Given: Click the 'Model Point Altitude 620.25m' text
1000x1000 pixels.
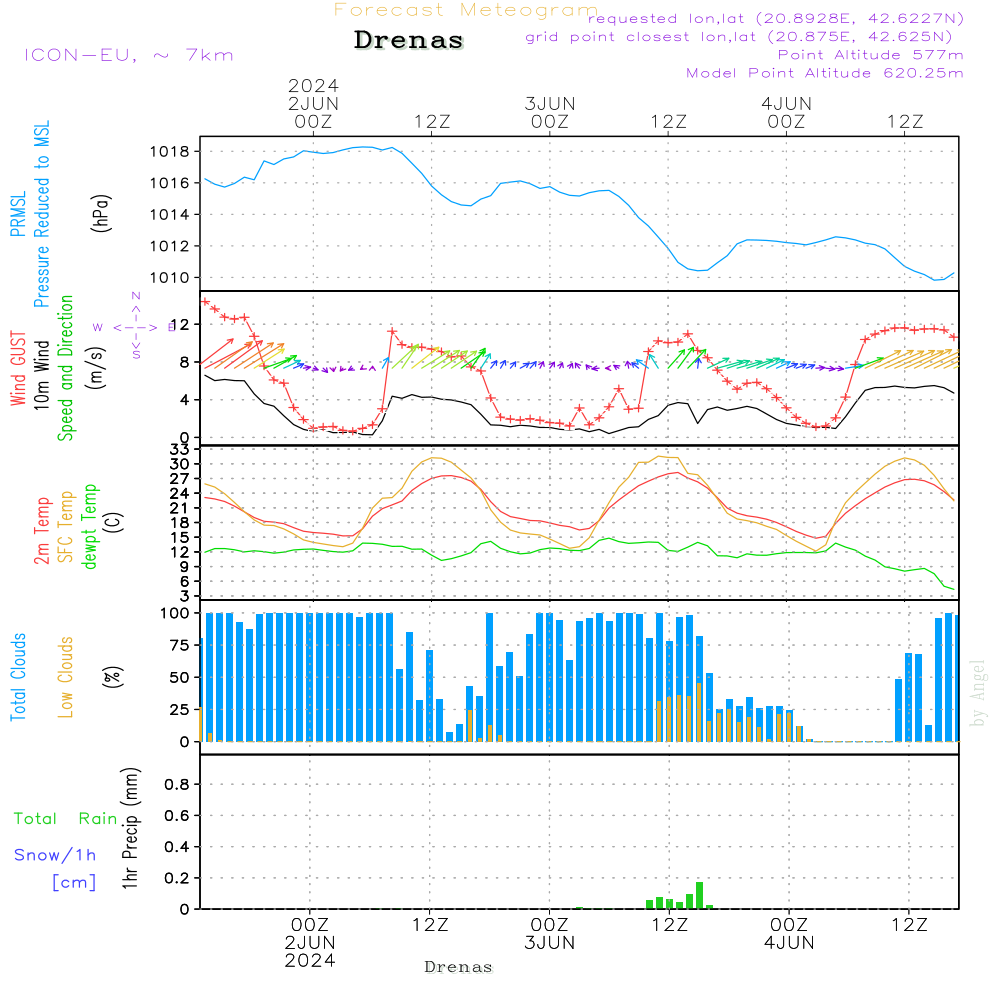Looking at the screenshot, I should pyautogui.click(x=825, y=73).
